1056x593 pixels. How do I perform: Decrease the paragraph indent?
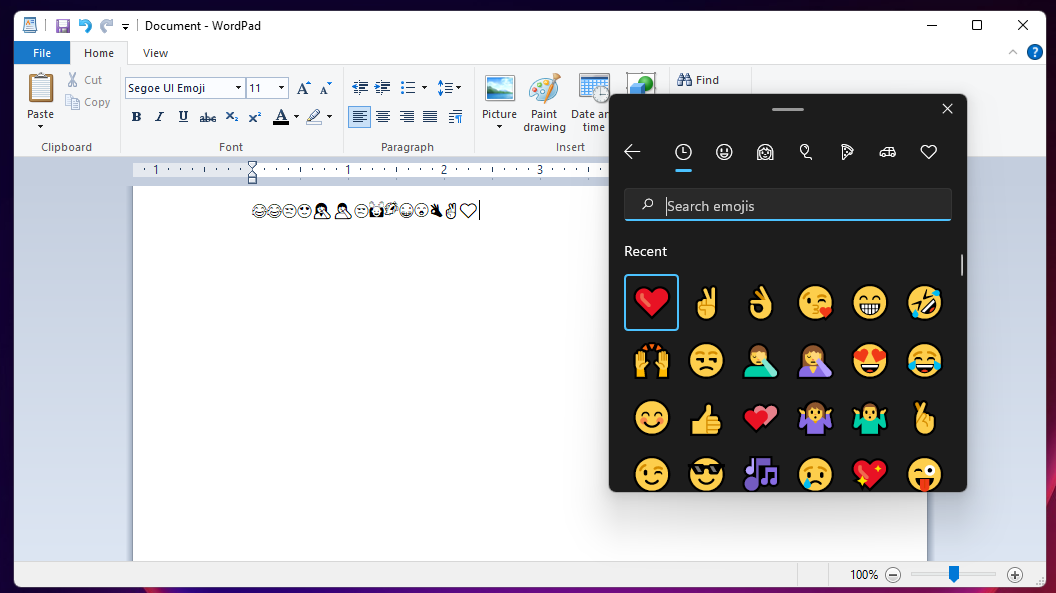click(x=360, y=88)
